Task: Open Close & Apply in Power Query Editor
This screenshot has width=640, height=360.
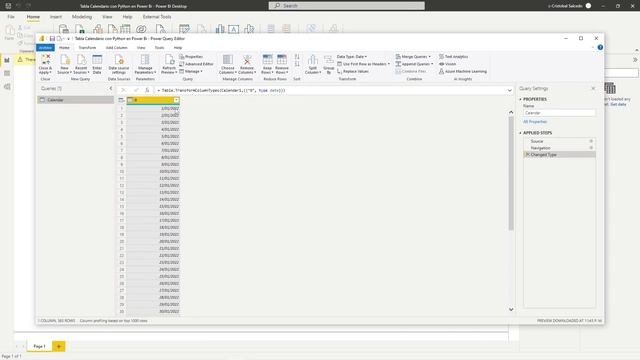Action: coord(45,64)
